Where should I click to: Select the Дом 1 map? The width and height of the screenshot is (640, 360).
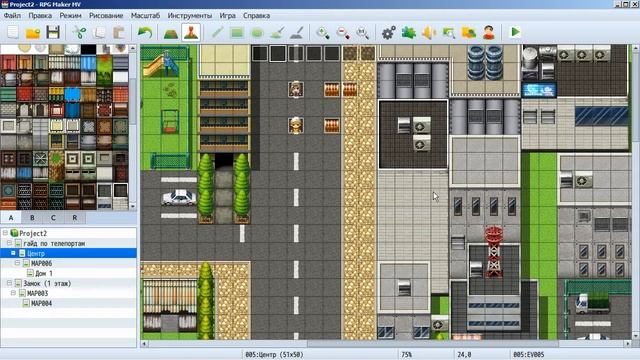[x=44, y=273]
